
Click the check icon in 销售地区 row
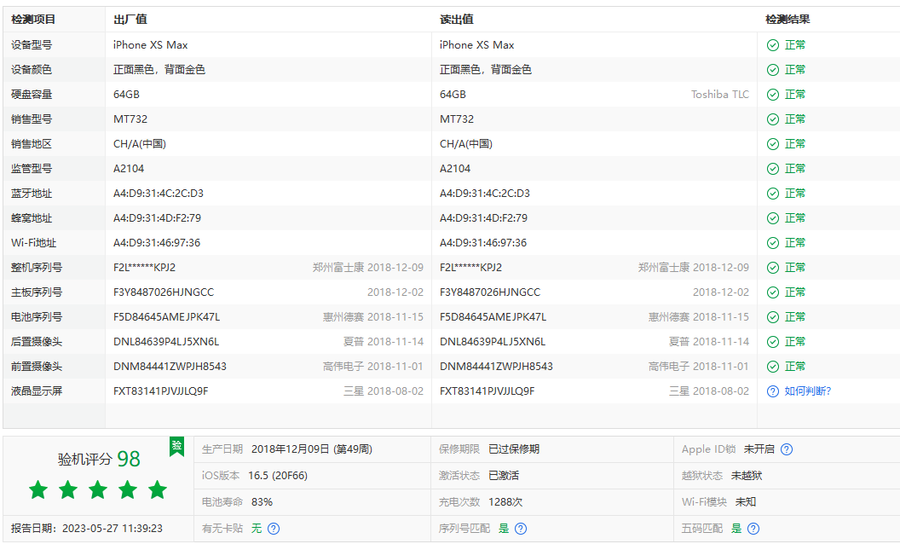pyautogui.click(x=773, y=144)
